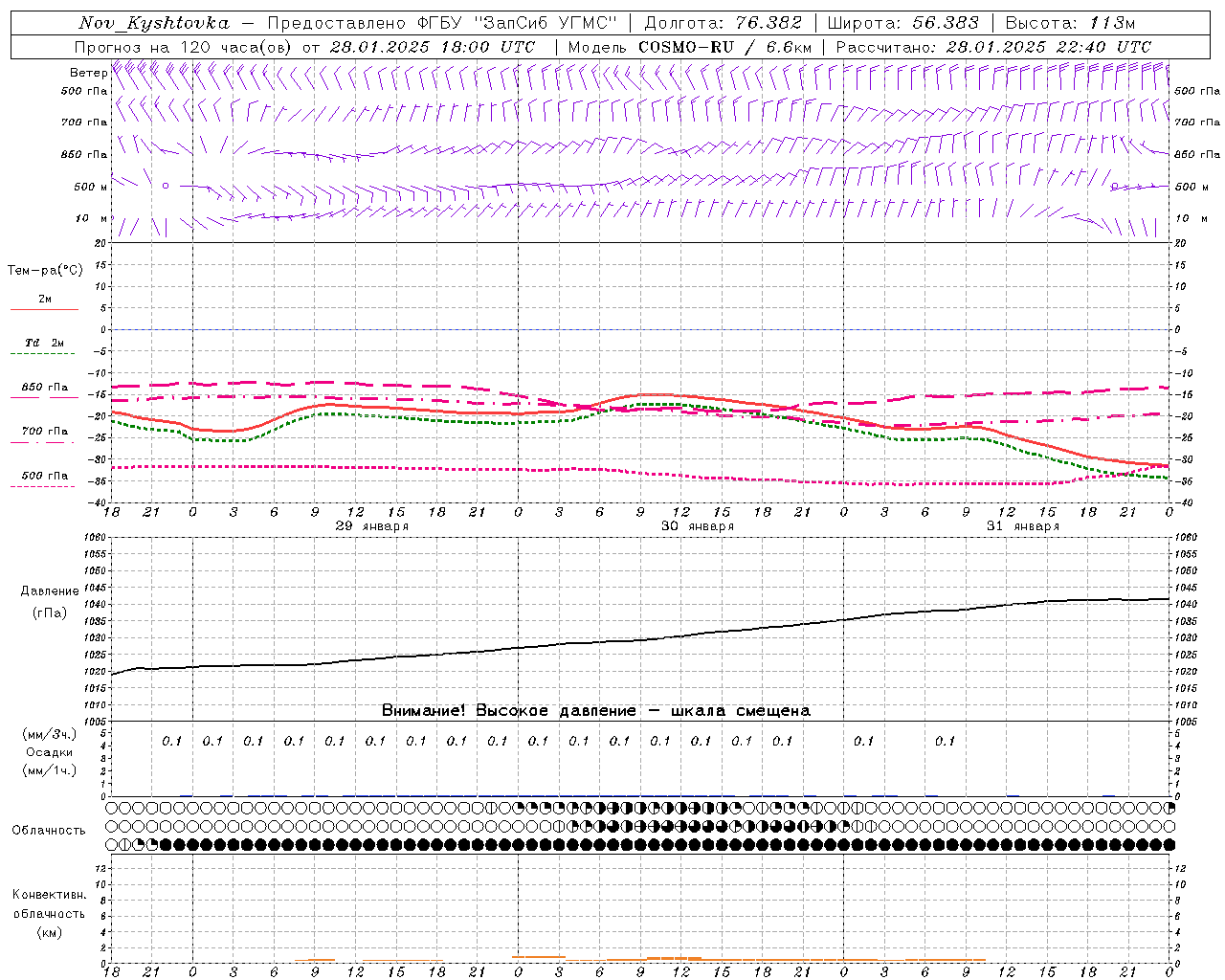Click the 29 января date label

372,526
